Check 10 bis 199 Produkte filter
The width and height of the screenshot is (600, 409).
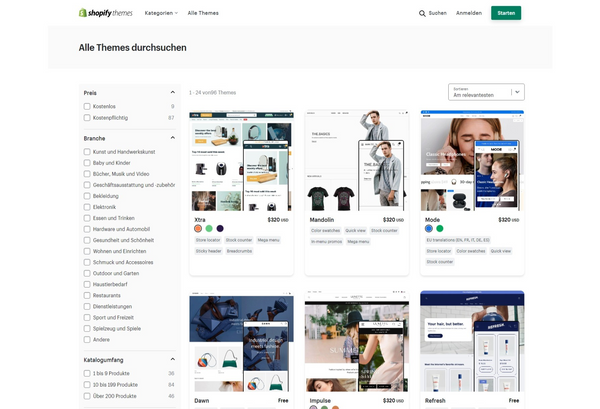[87, 385]
